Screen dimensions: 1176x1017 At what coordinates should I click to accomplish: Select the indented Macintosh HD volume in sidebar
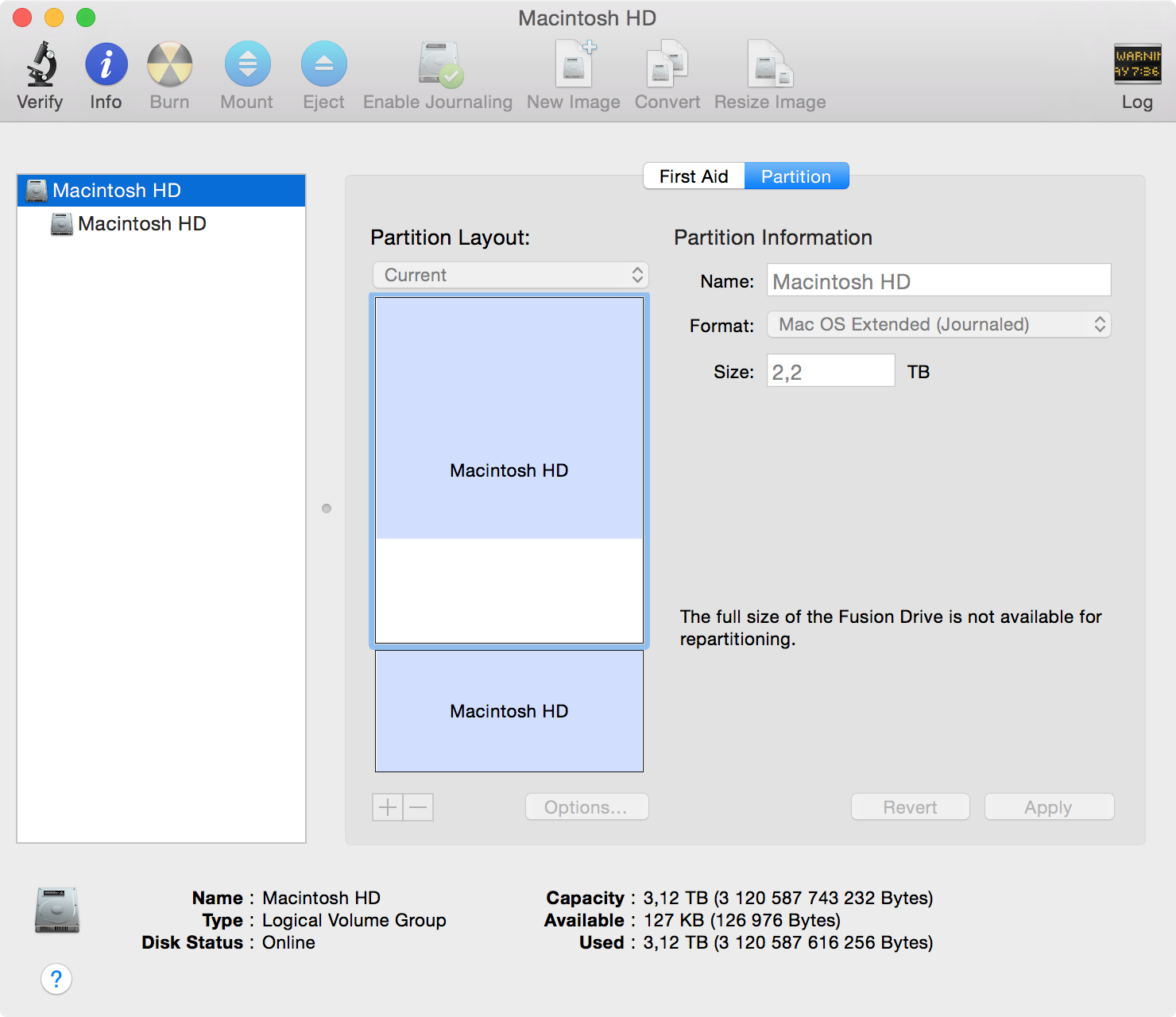(x=161, y=224)
